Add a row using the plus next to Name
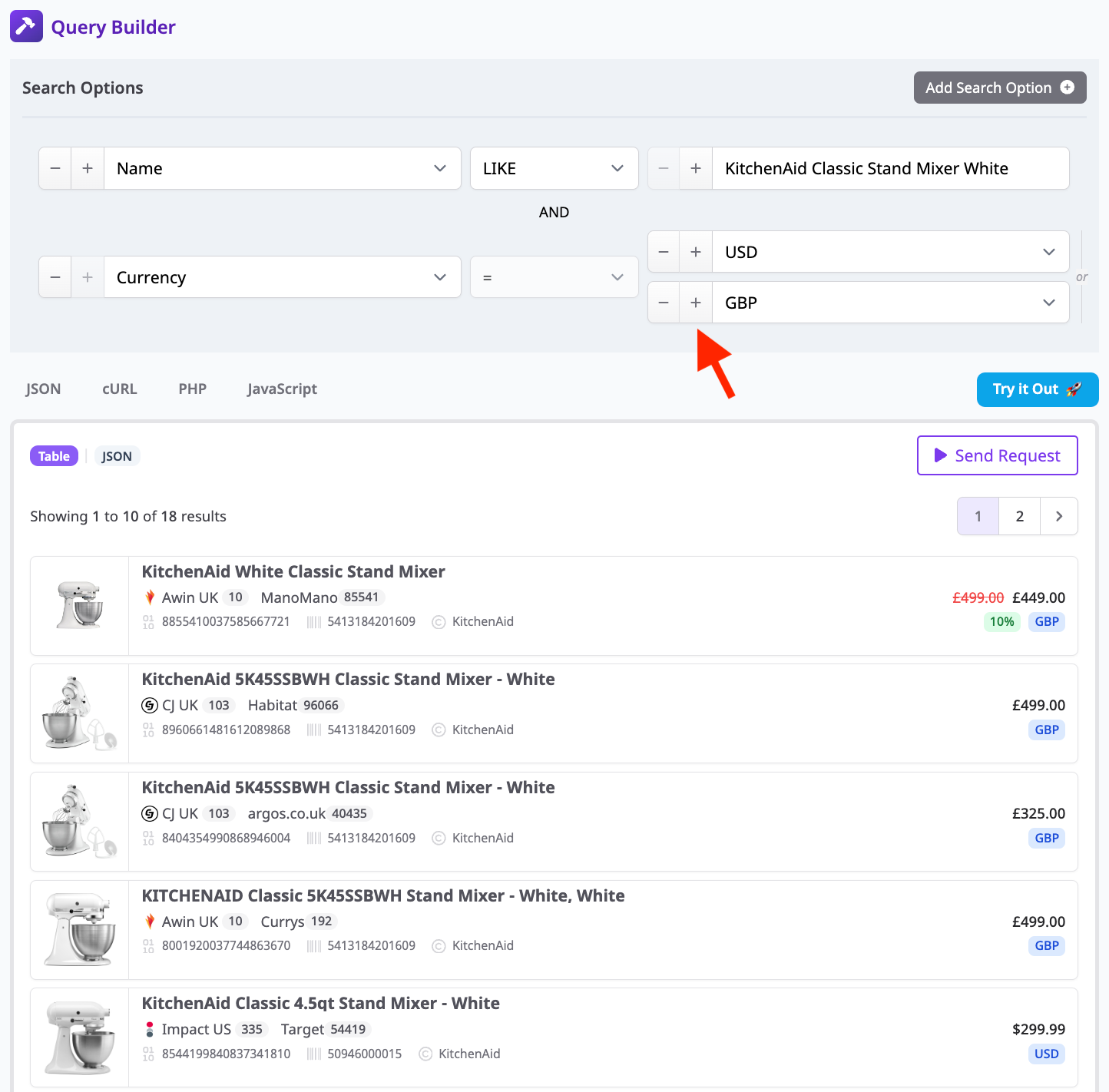This screenshot has width=1109, height=1092. tap(88, 168)
